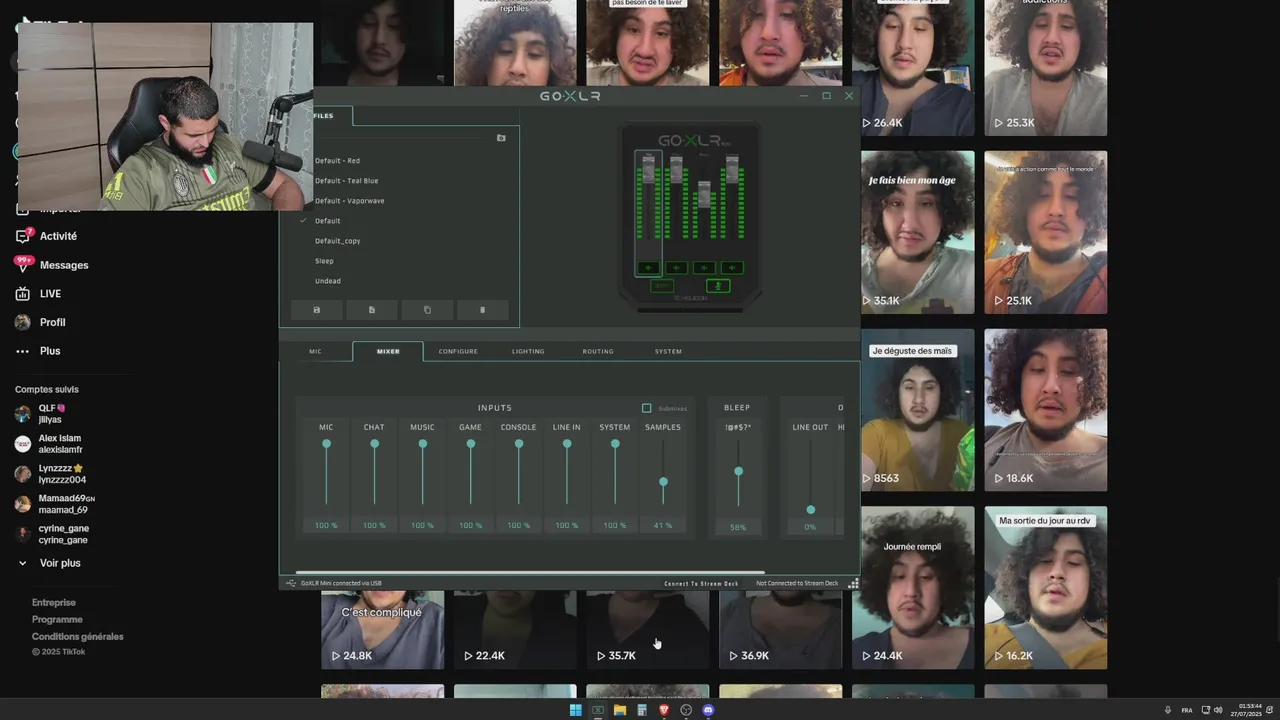Viewport: 1280px width, 720px height.
Task: Click Connect To Stream Deck button
Action: pyautogui.click(x=701, y=583)
